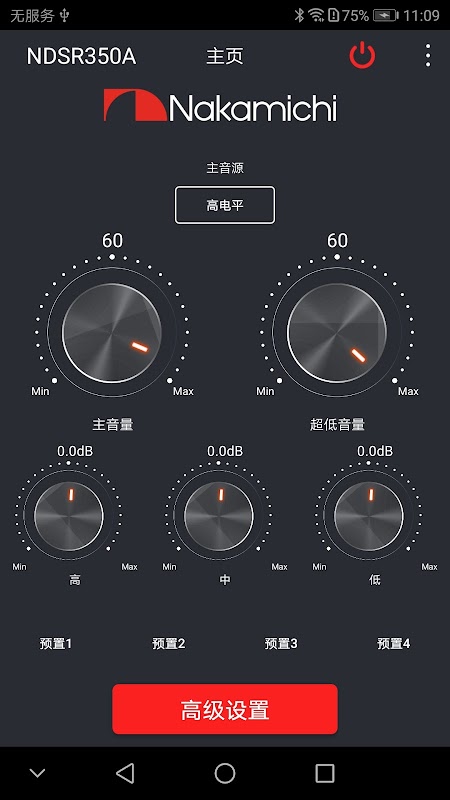This screenshot has width=450, height=800.
Task: Click the Max label of 高 knob
Action: [130, 567]
